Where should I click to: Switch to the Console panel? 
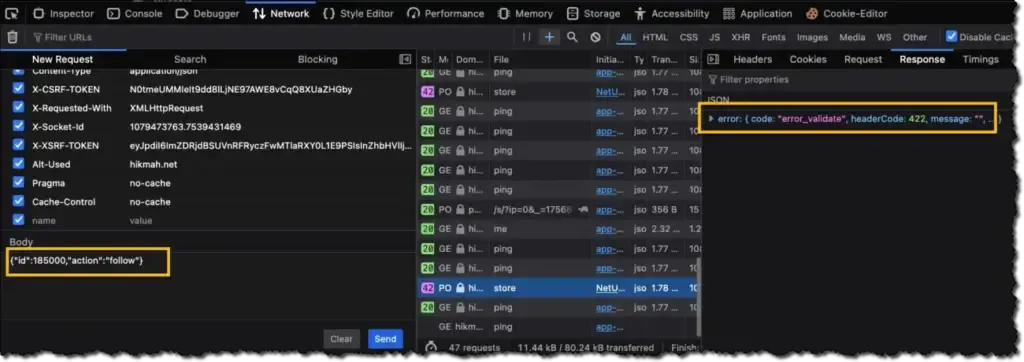135,13
